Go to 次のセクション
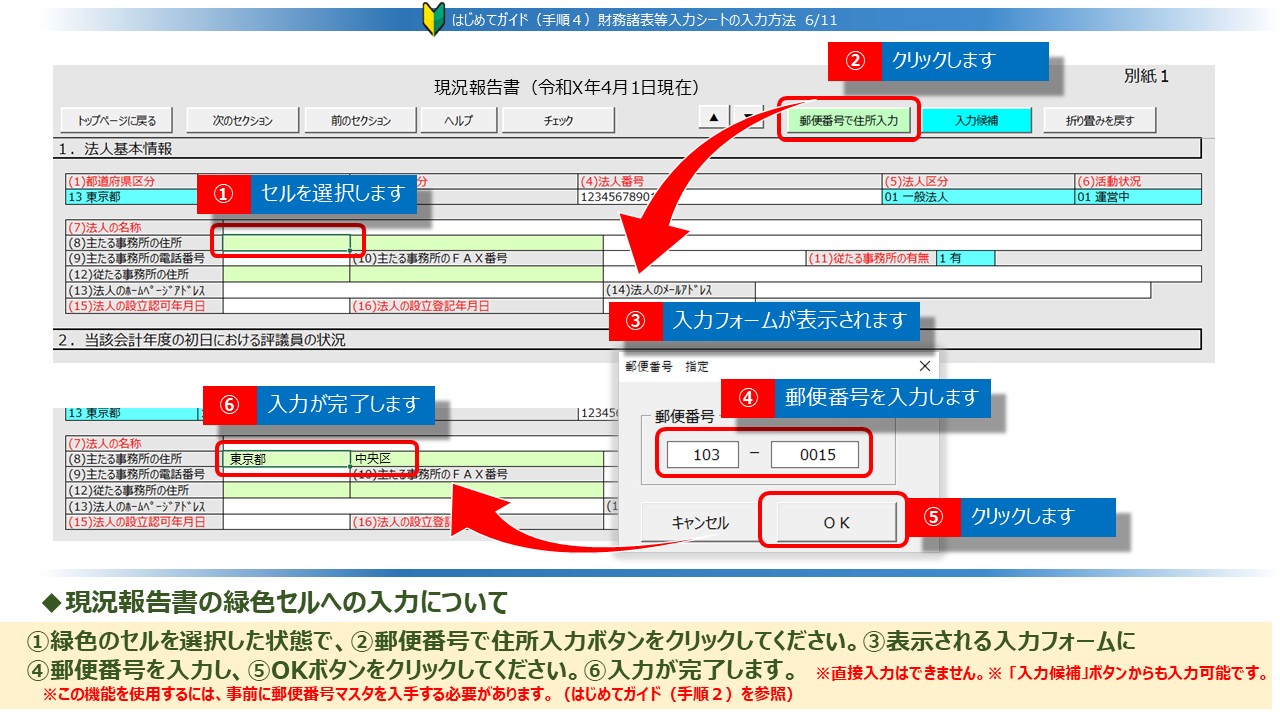The height and width of the screenshot is (720, 1280). [x=242, y=120]
